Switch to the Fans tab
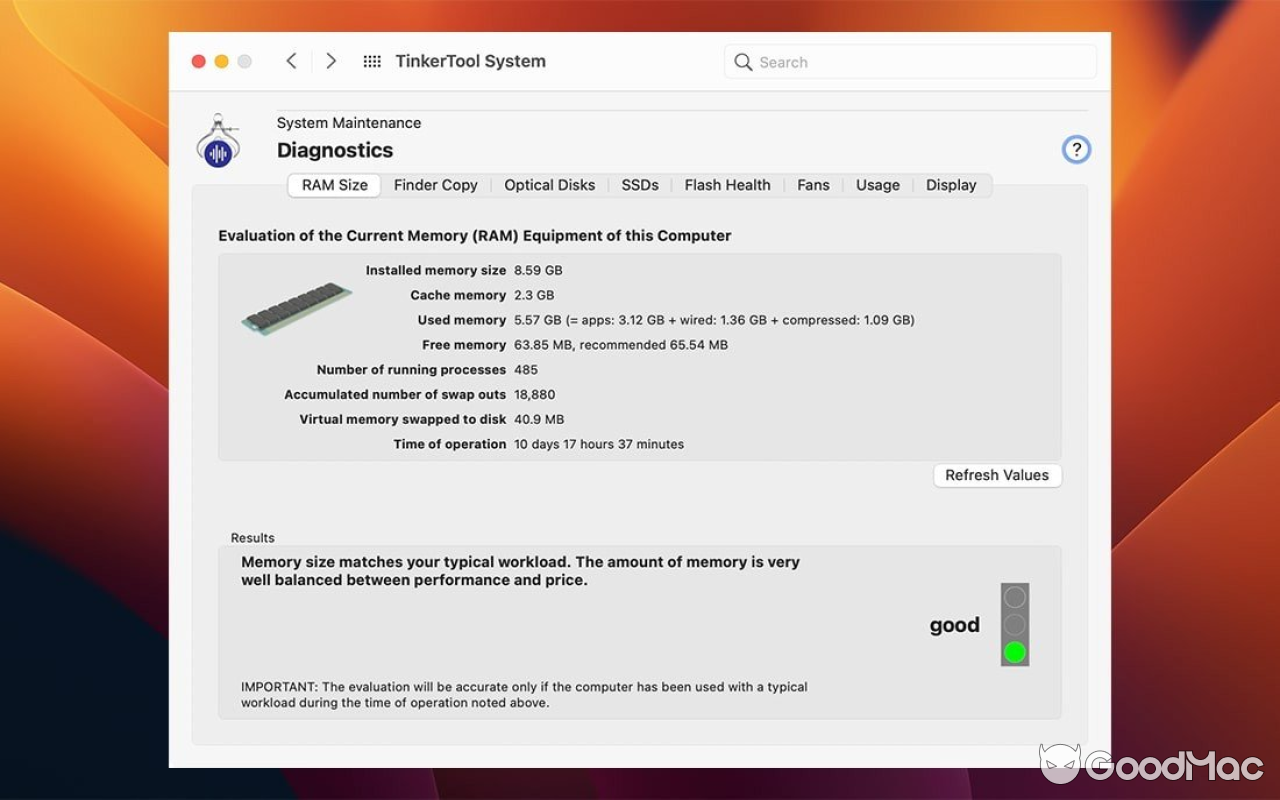1280x800 pixels. point(813,185)
